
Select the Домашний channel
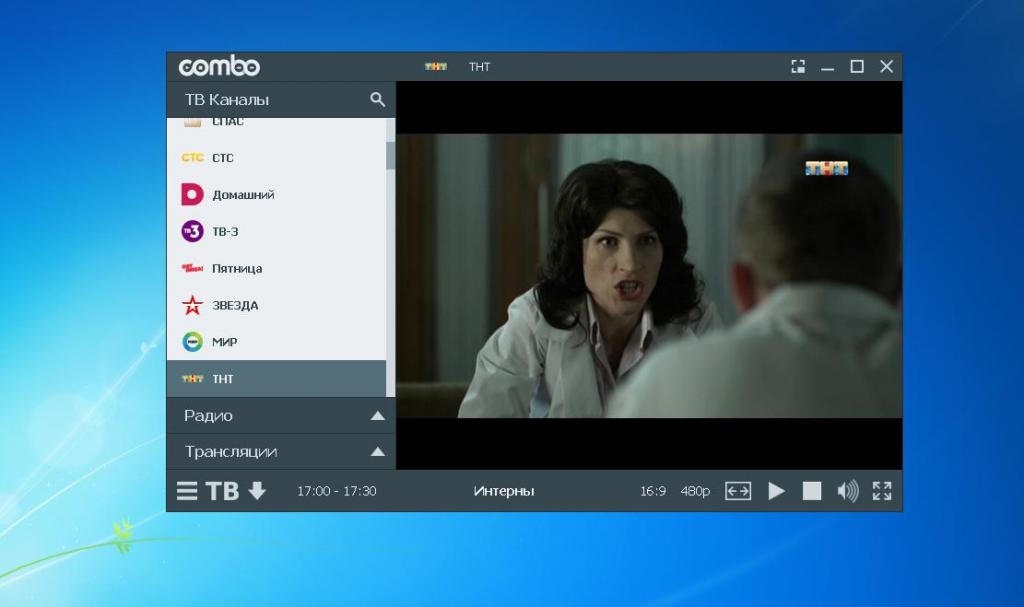tap(276, 194)
